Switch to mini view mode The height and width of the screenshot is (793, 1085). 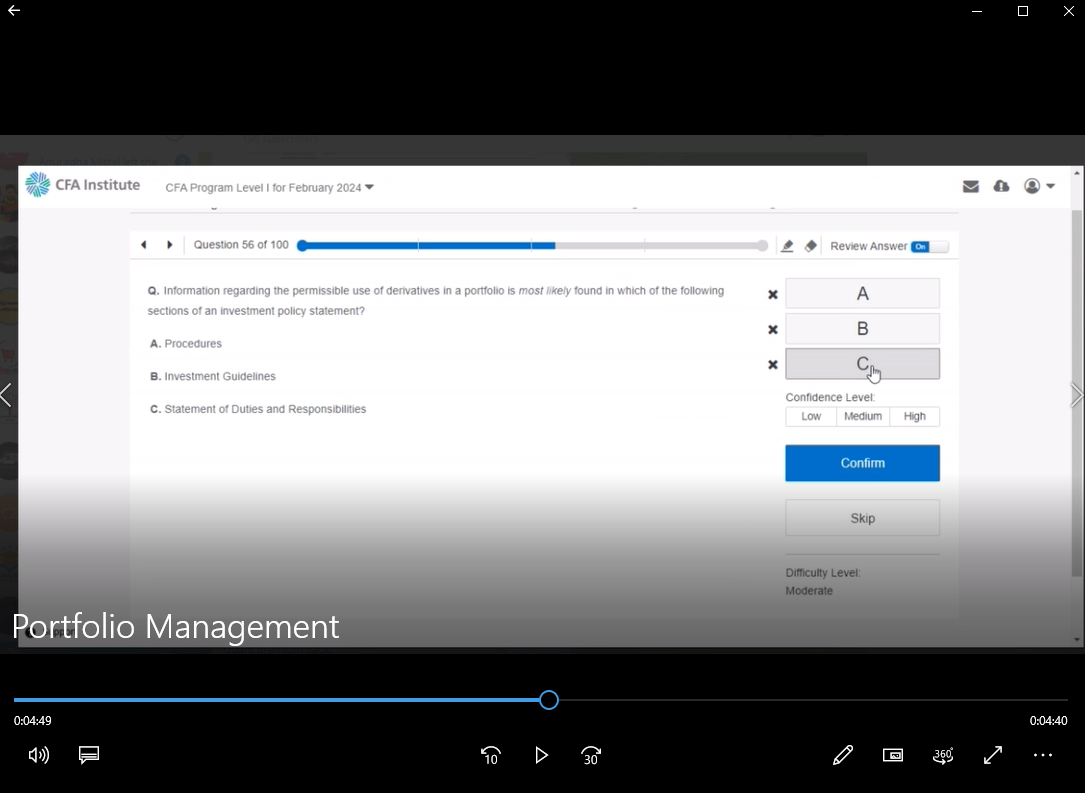click(x=893, y=755)
